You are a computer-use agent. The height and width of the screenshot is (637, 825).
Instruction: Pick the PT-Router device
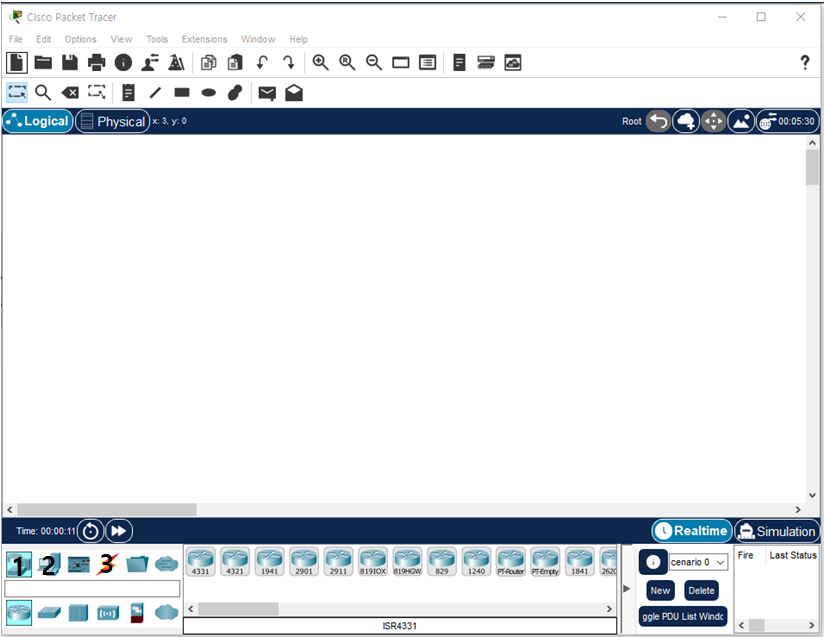pos(510,561)
